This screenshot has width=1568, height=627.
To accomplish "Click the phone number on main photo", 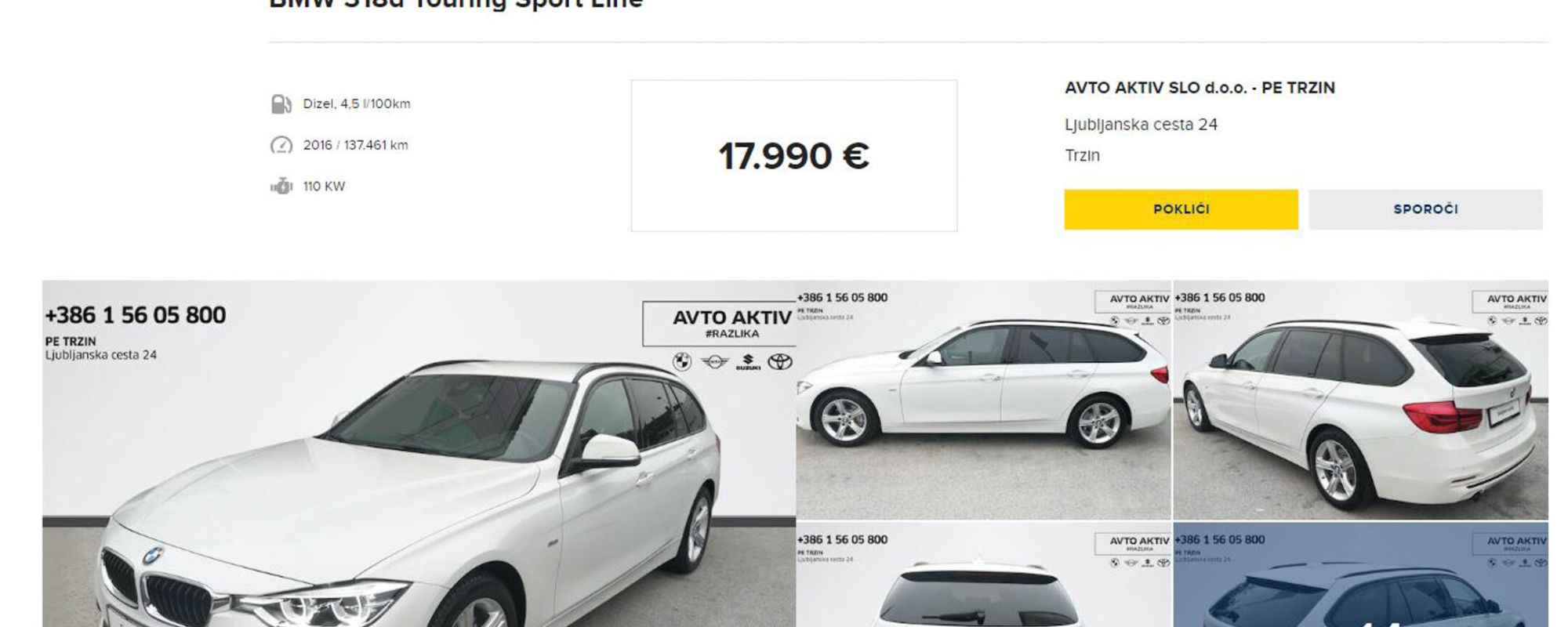I will (x=136, y=315).
